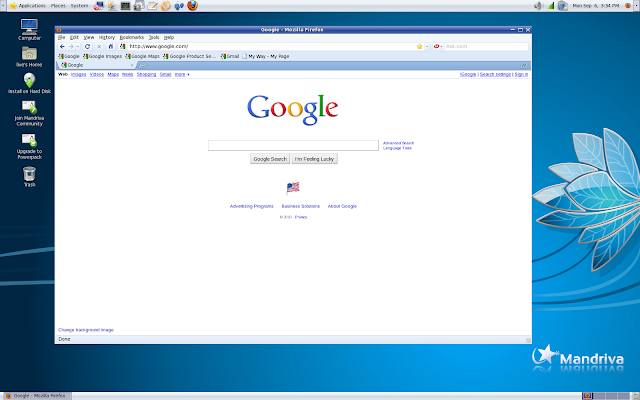This screenshot has height=400, width=640.
Task: Click the Privacy link
Action: pyautogui.click(x=301, y=217)
